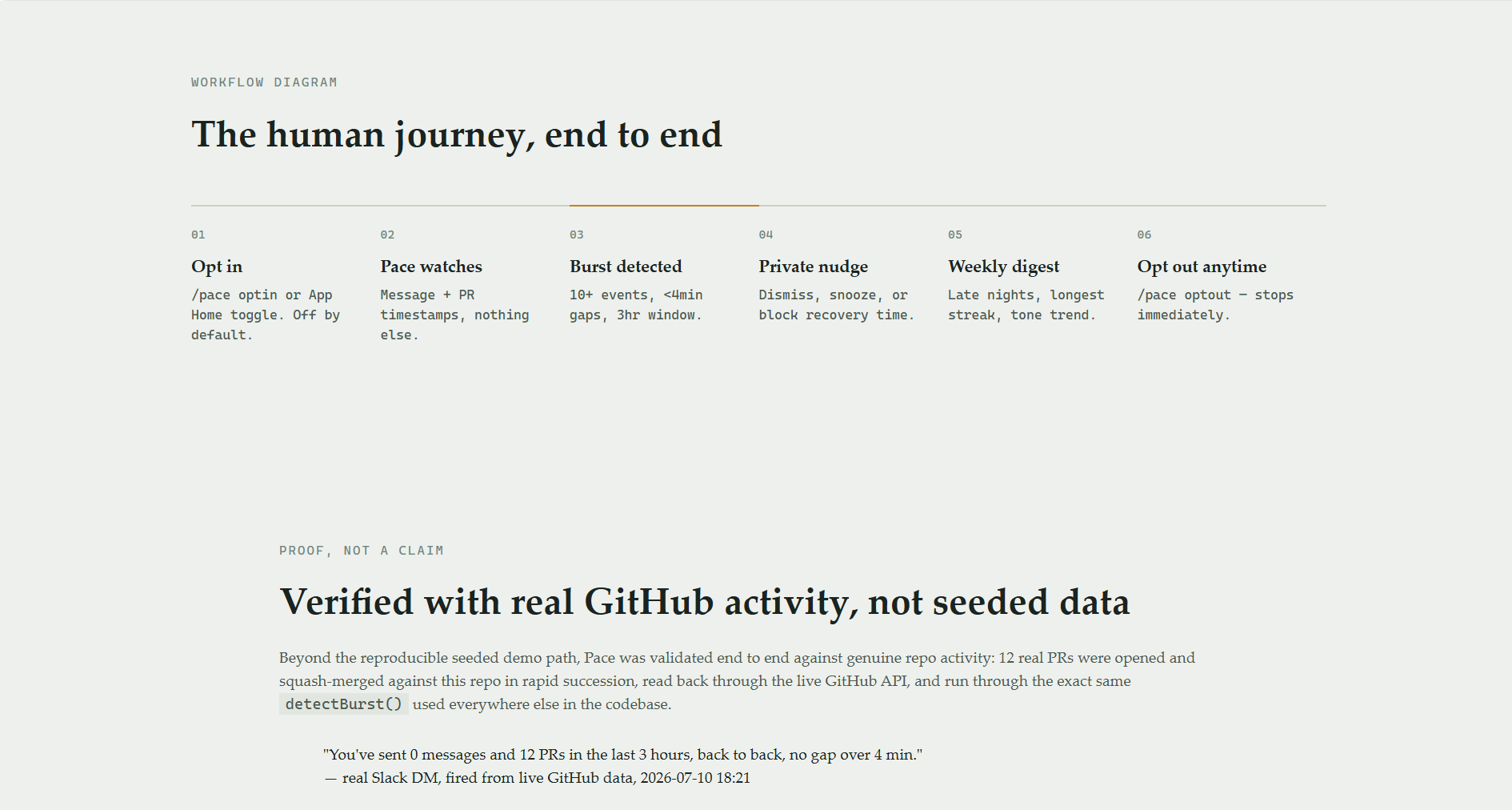
Task: Select the 'Weekly digest' workflow step
Action: (x=1004, y=267)
